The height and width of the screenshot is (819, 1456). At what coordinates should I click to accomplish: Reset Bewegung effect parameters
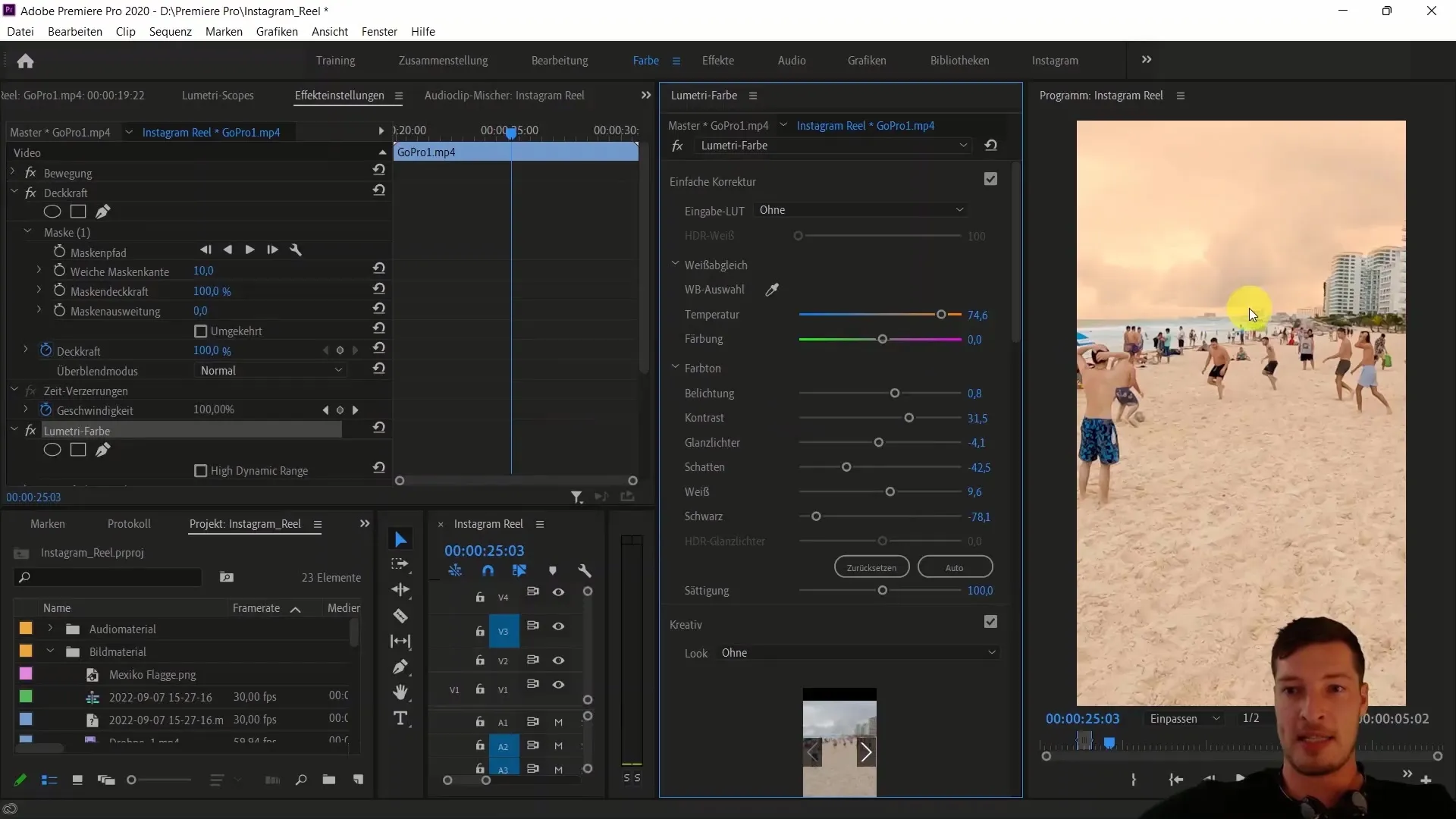379,170
